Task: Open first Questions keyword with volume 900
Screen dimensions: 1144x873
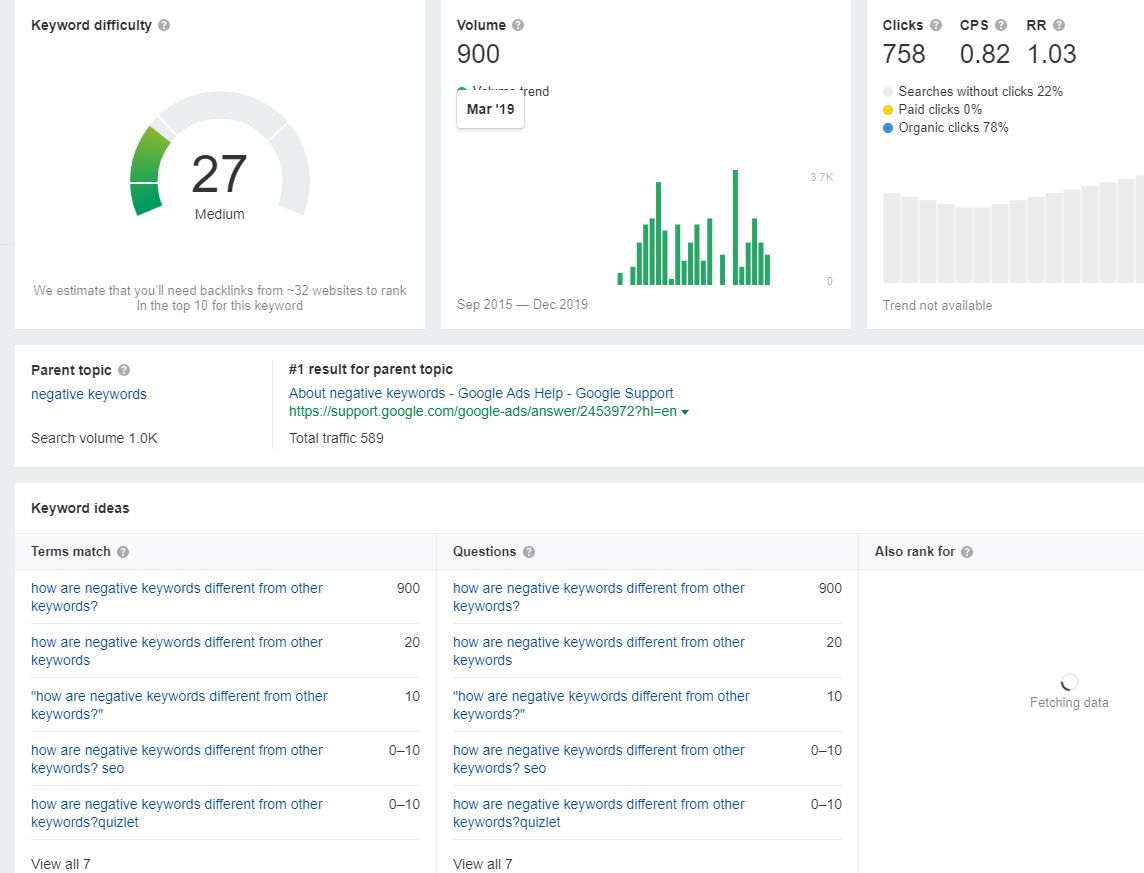Action: coord(598,597)
